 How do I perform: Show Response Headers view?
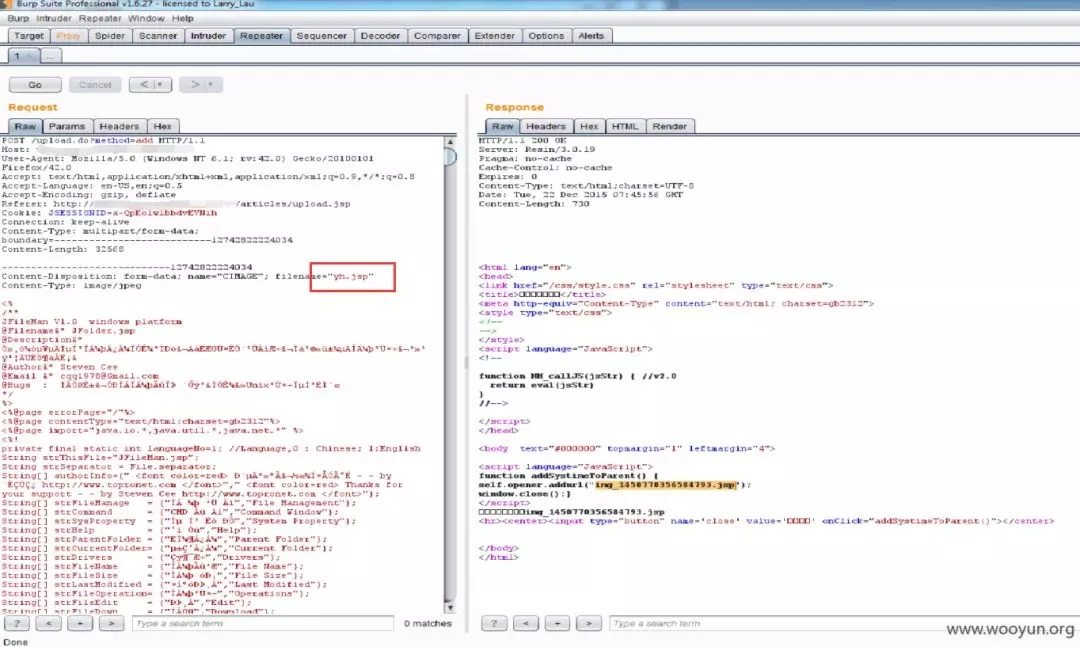click(546, 126)
